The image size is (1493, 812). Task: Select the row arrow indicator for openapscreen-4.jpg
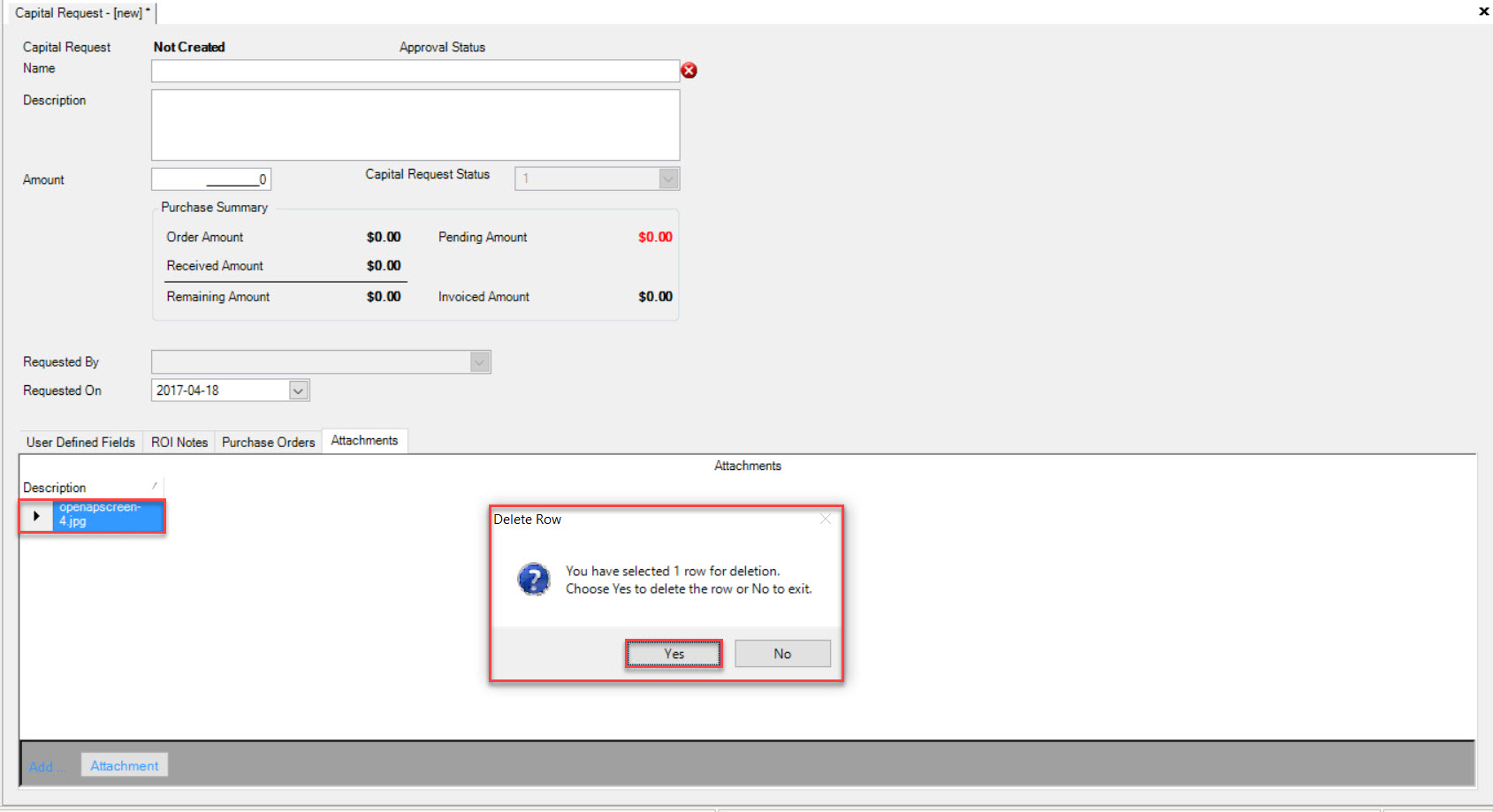tap(36, 516)
